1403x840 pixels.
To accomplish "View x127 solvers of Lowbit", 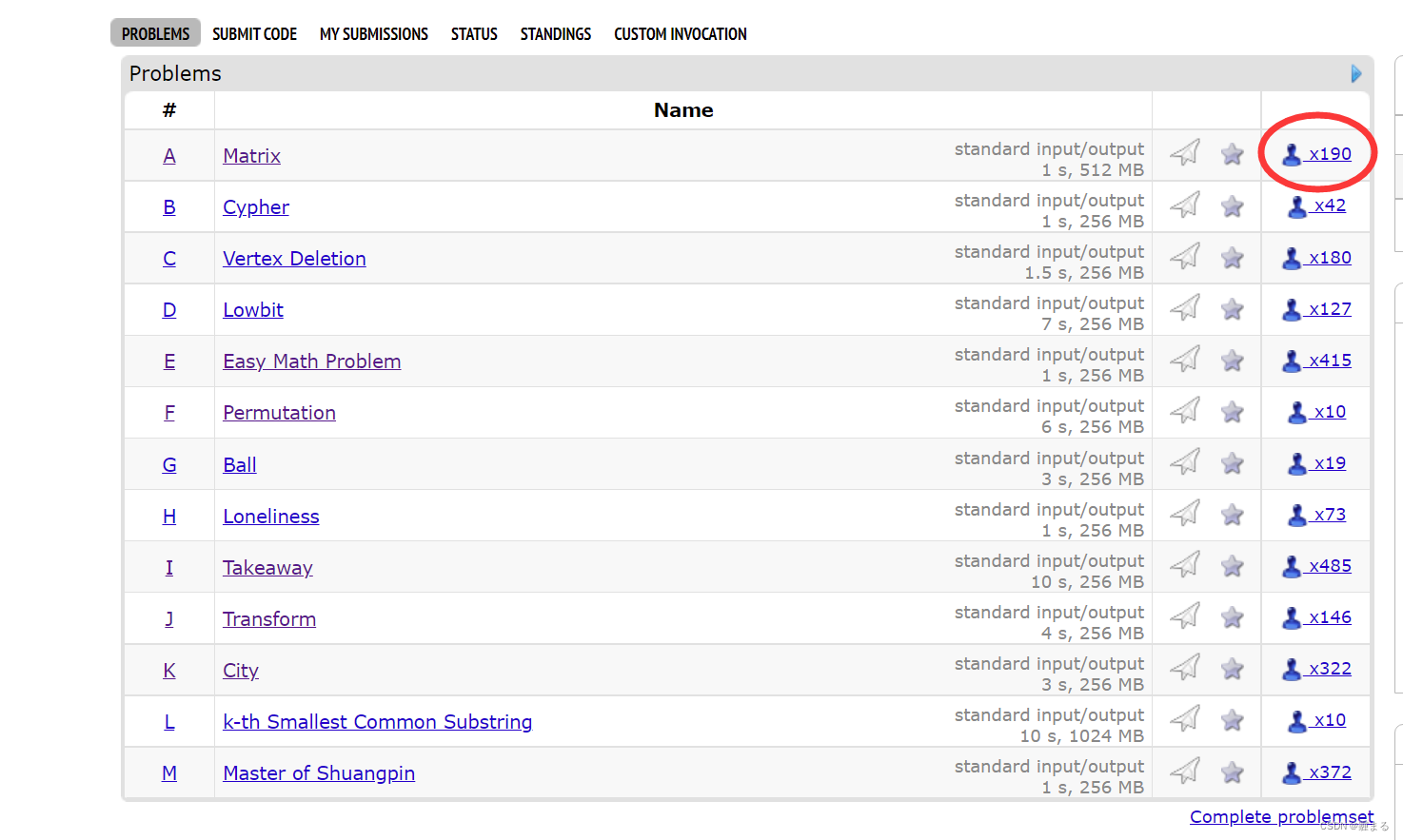I will tap(1317, 309).
